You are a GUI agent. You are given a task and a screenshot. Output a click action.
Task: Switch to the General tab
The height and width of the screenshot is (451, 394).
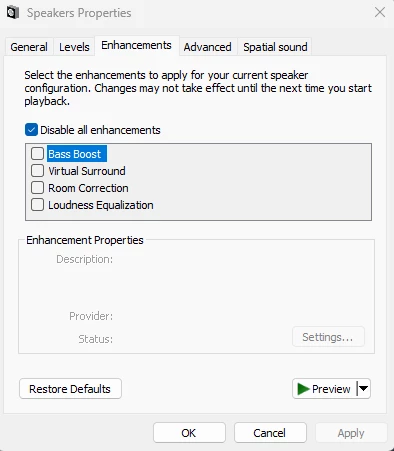pos(29,47)
